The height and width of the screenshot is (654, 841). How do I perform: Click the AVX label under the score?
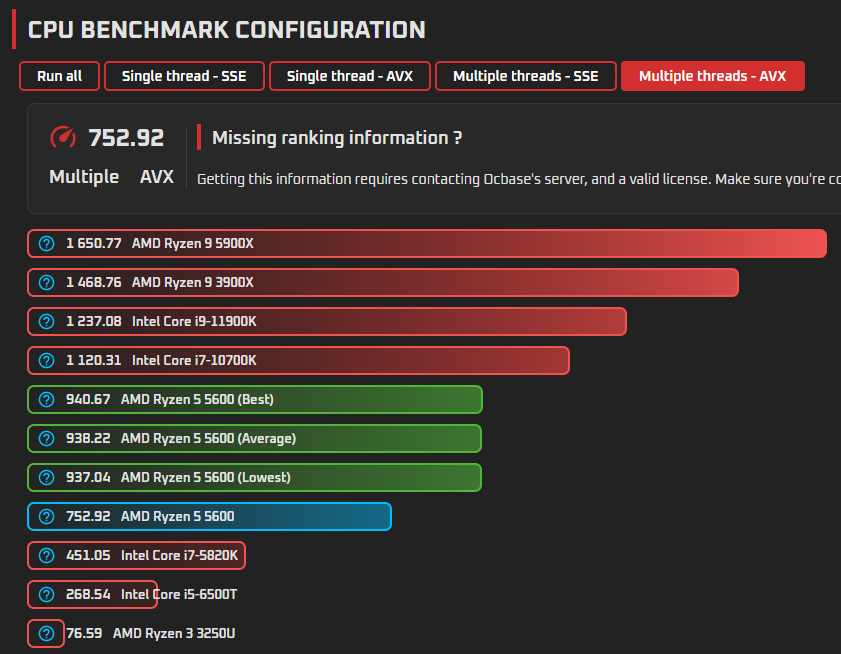click(157, 177)
